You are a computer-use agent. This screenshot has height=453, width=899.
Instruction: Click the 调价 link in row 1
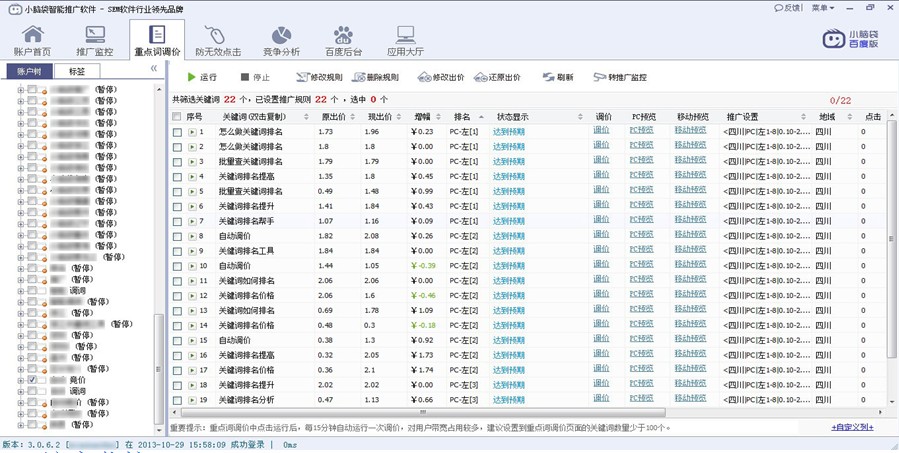602,132
